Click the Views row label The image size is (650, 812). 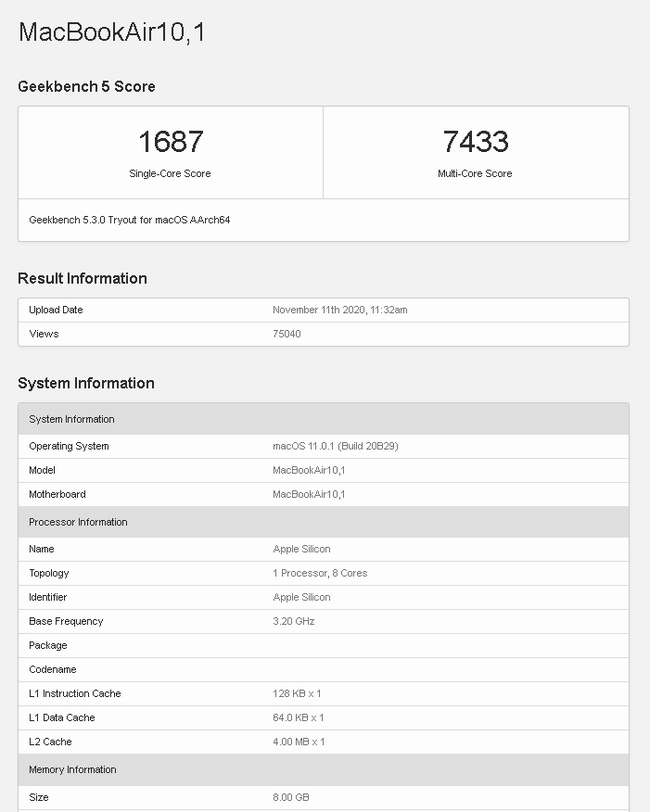point(44,334)
